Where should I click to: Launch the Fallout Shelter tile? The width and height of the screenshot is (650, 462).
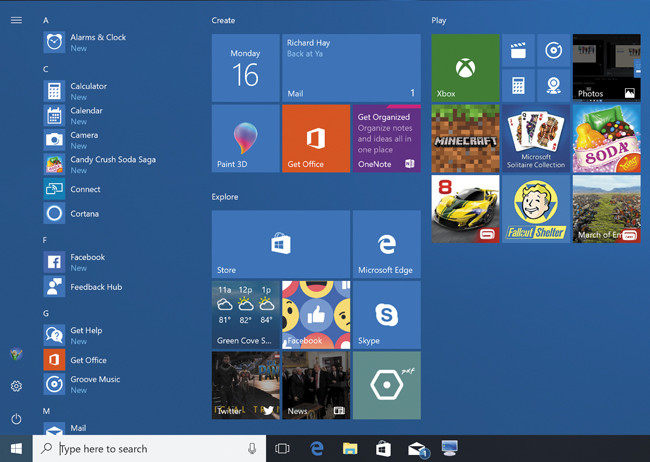coord(536,209)
